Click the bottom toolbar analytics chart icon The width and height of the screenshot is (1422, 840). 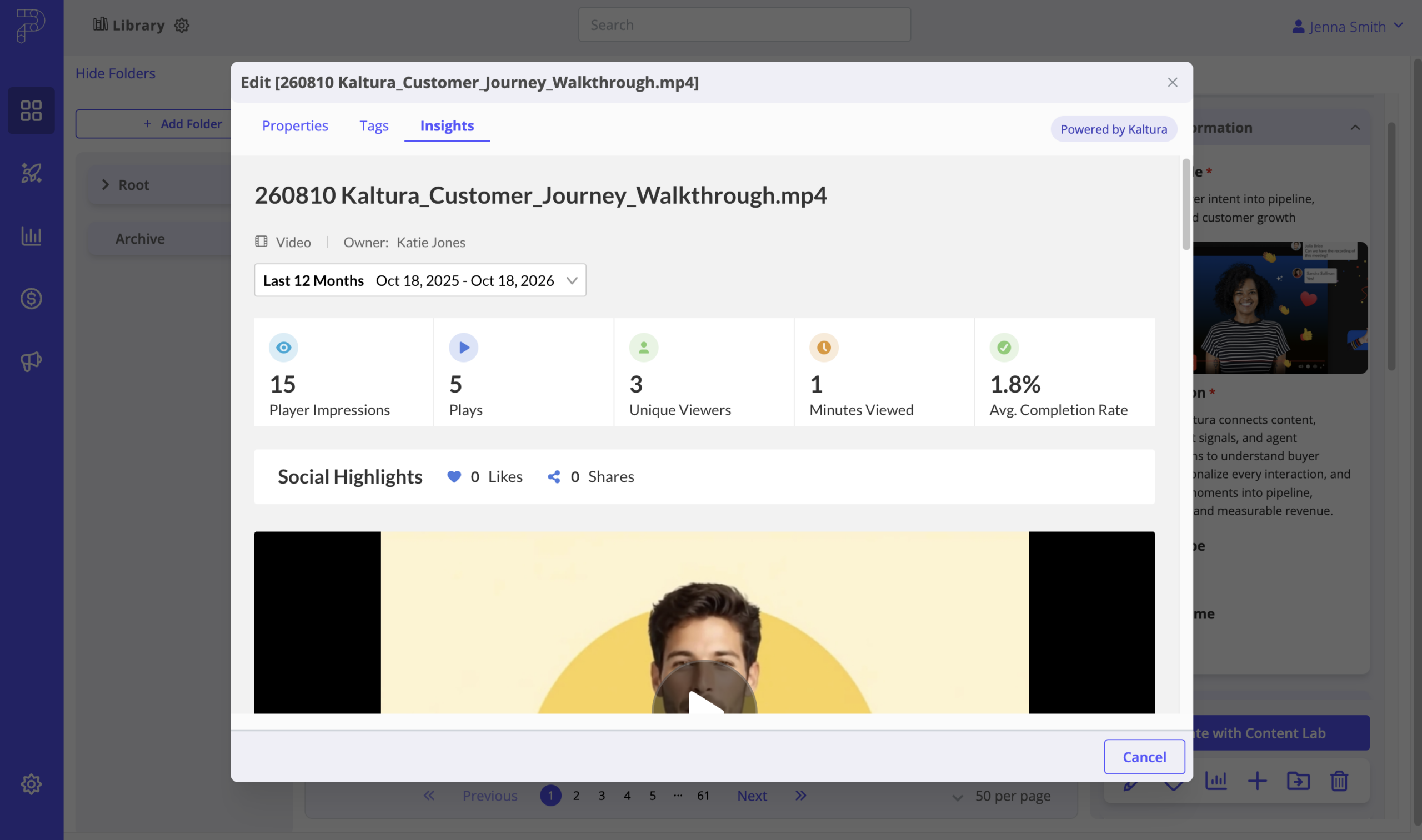point(1216,781)
